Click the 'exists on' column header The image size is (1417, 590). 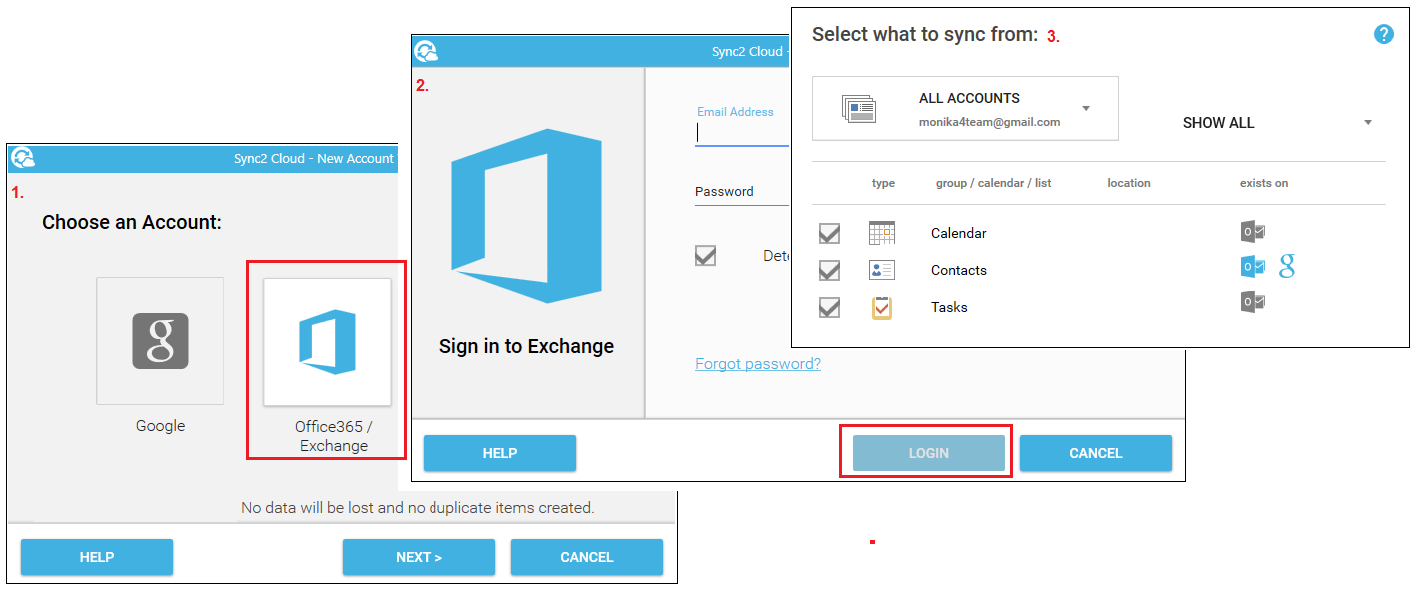click(1264, 183)
